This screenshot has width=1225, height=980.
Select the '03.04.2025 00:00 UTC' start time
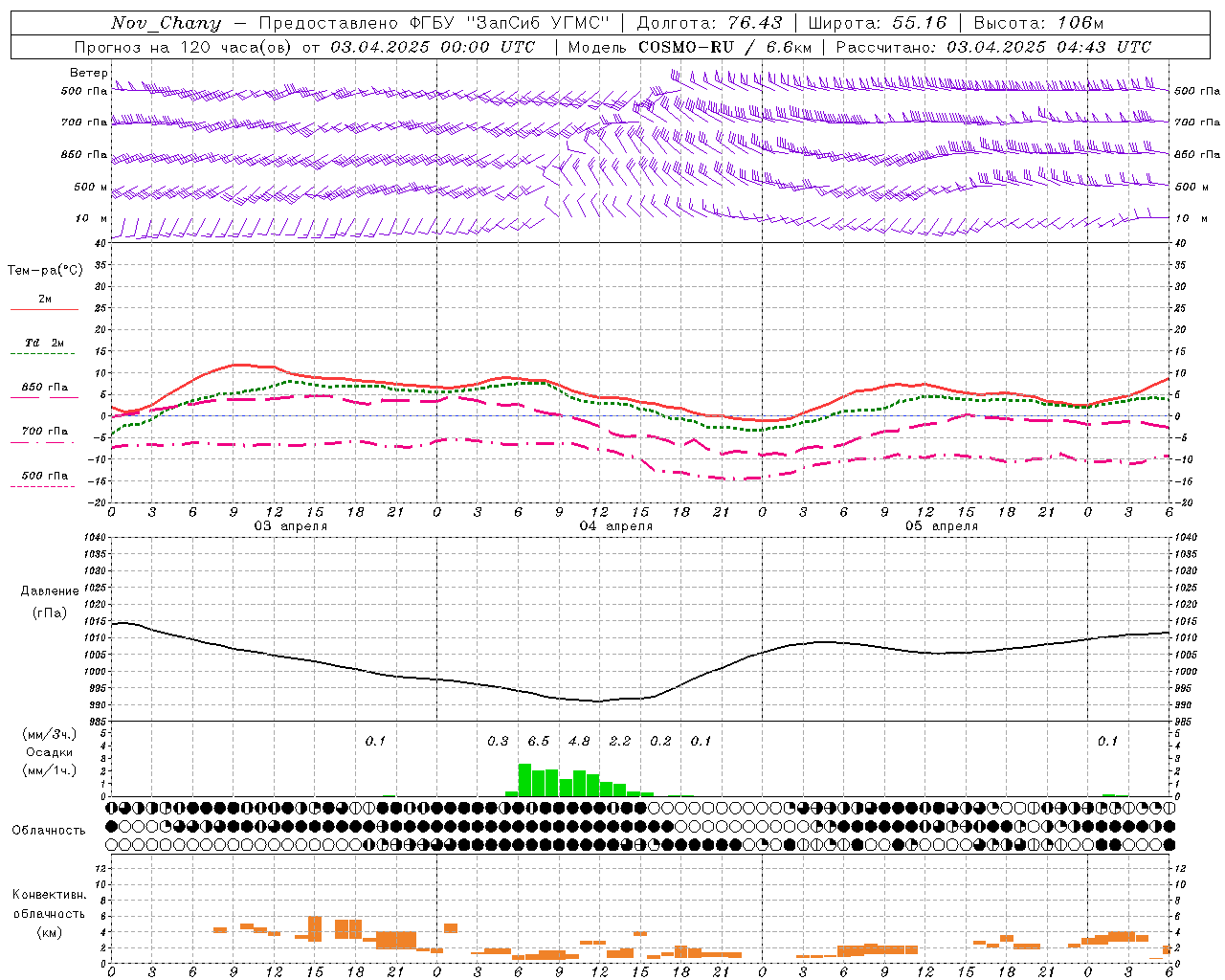[x=433, y=47]
